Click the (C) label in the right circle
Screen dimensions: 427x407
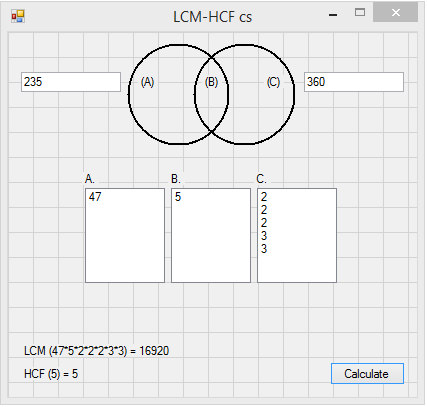click(x=273, y=82)
